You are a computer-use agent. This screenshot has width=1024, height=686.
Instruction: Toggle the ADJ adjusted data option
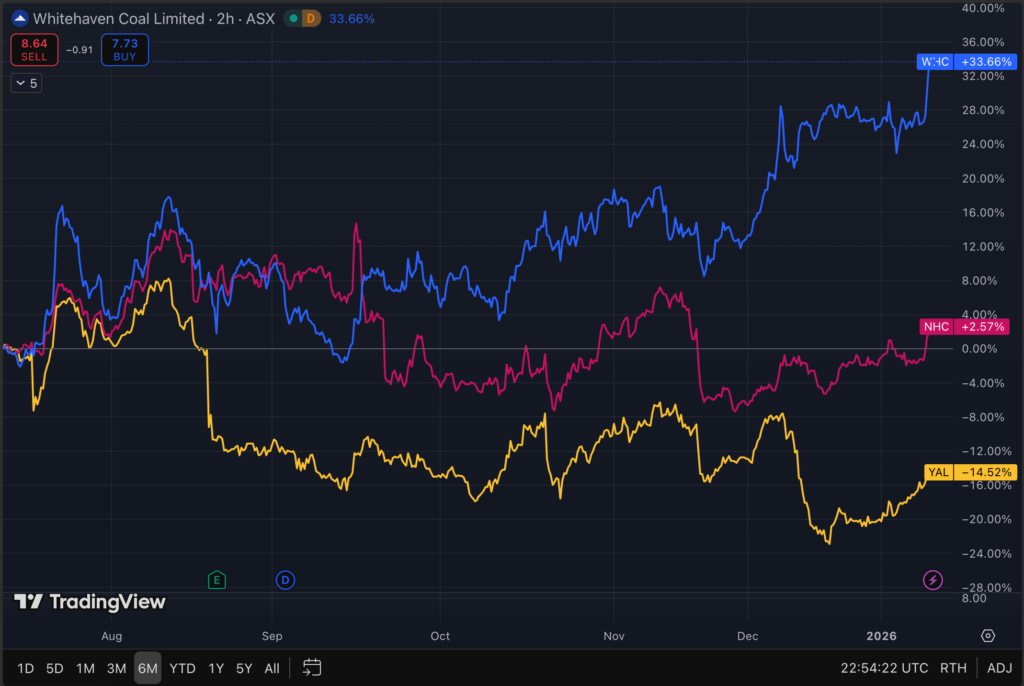[x=999, y=668]
